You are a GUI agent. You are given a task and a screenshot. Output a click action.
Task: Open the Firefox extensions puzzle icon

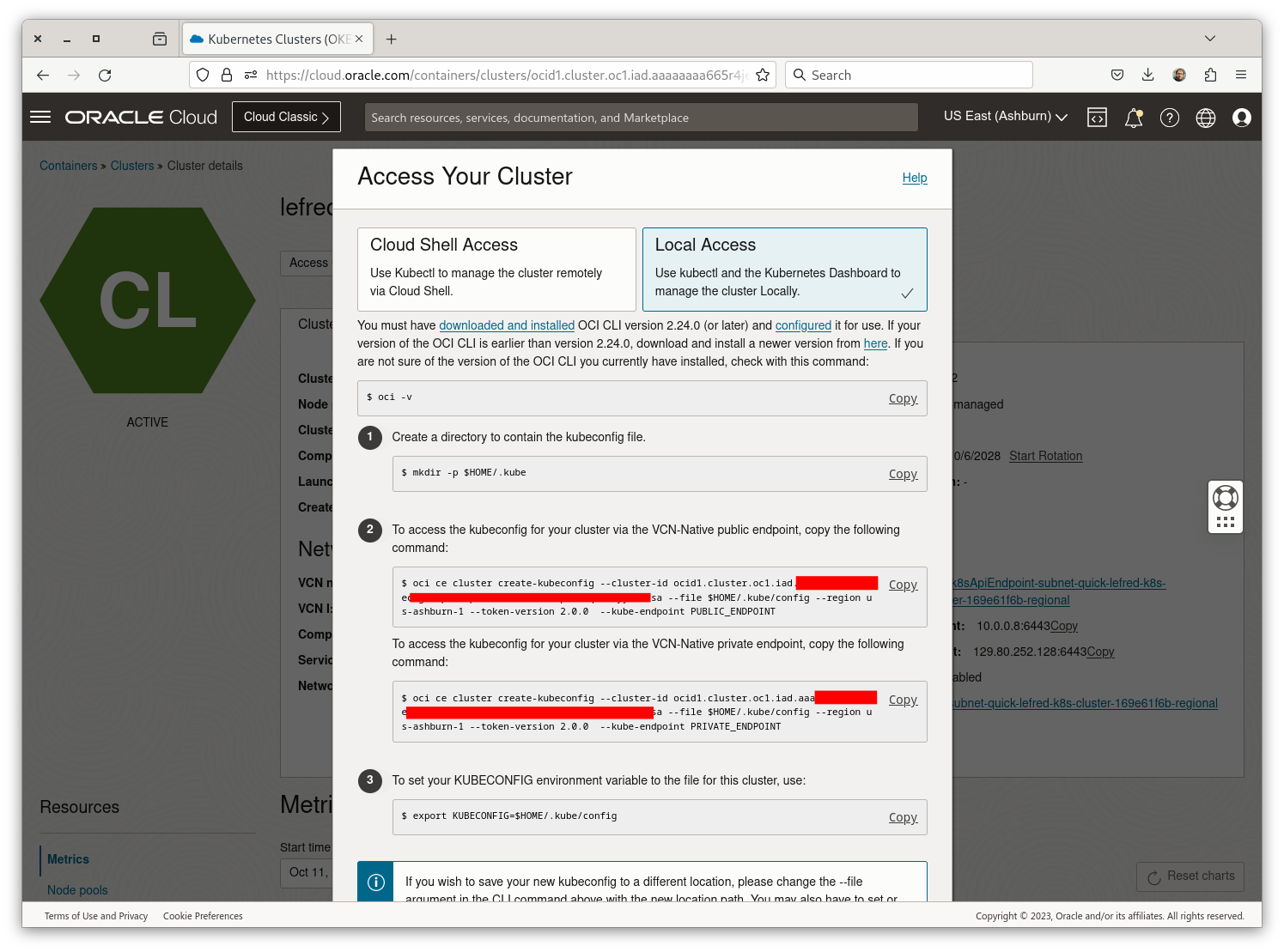(1210, 75)
